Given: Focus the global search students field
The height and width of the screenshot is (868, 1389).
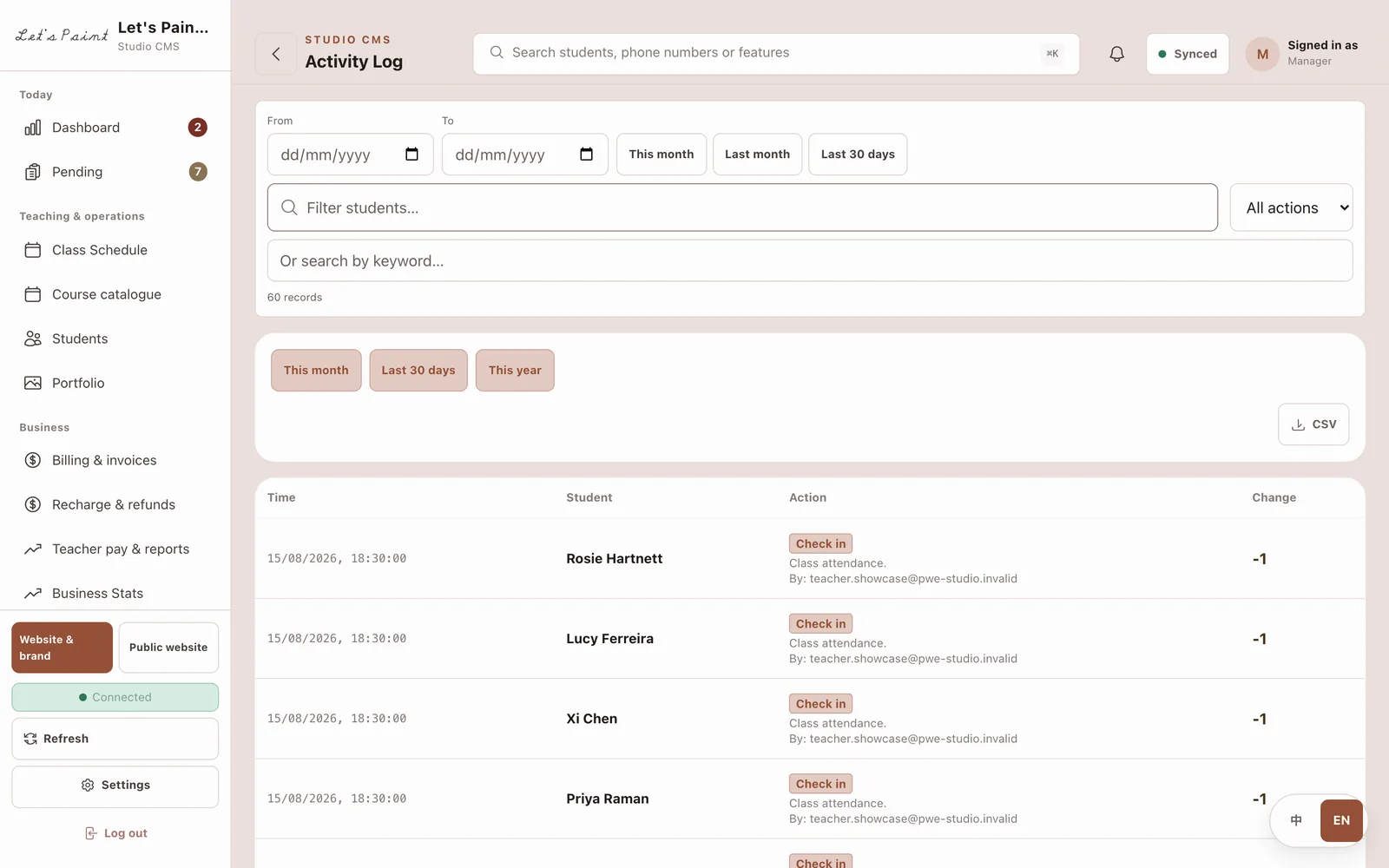Looking at the screenshot, I should pos(776,54).
